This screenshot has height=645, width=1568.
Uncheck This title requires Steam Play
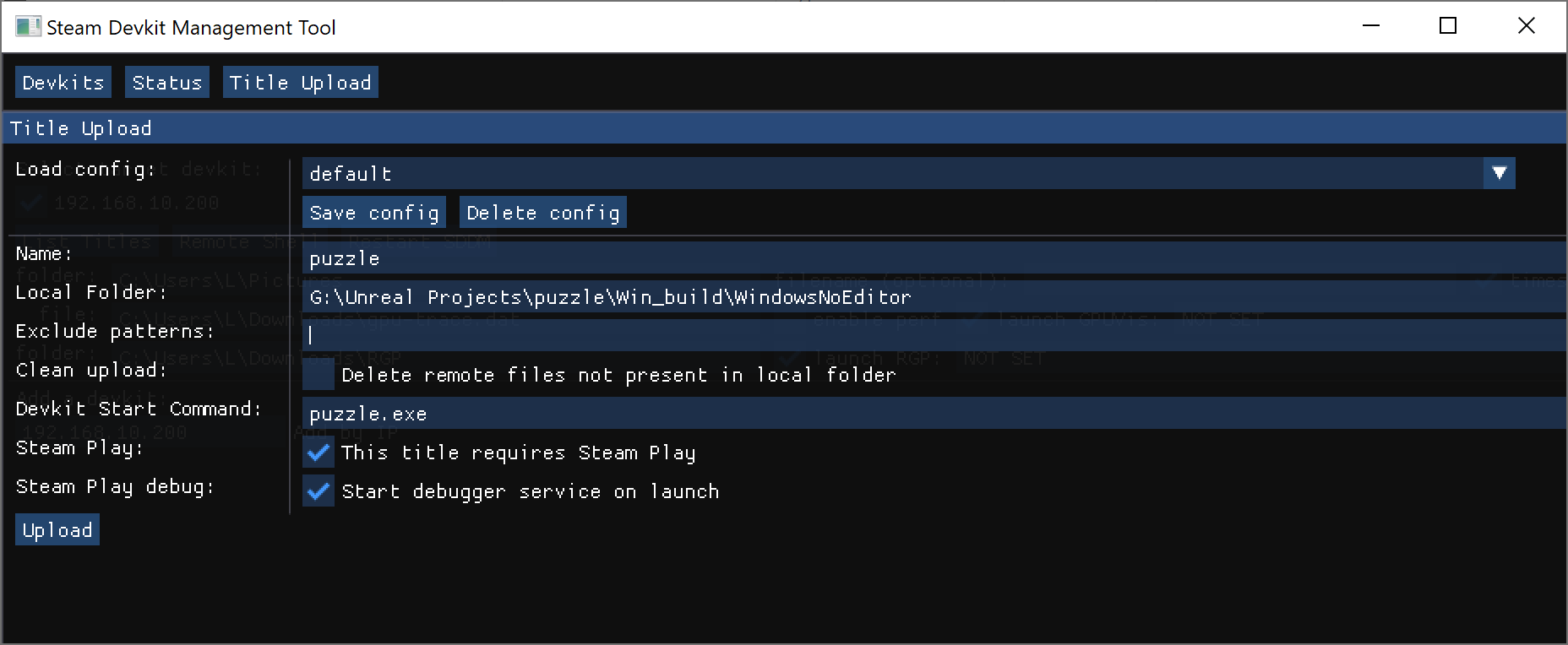[x=318, y=453]
